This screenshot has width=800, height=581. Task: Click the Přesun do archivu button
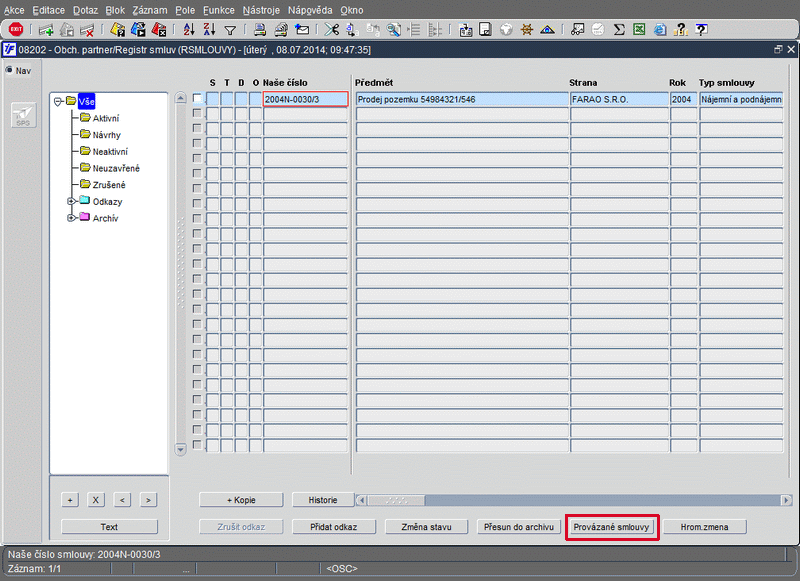pyautogui.click(x=519, y=527)
